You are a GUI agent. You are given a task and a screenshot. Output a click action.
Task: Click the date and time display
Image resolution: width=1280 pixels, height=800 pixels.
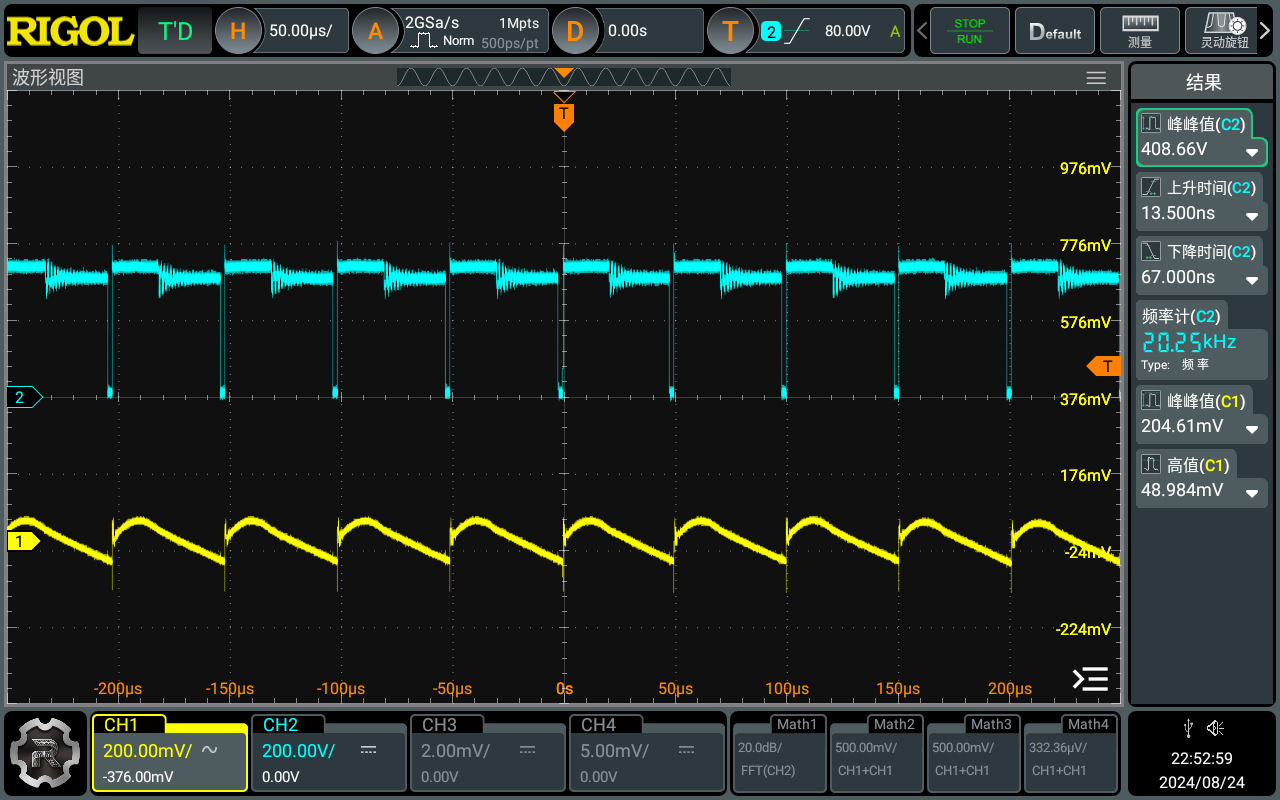pyautogui.click(x=1201, y=770)
